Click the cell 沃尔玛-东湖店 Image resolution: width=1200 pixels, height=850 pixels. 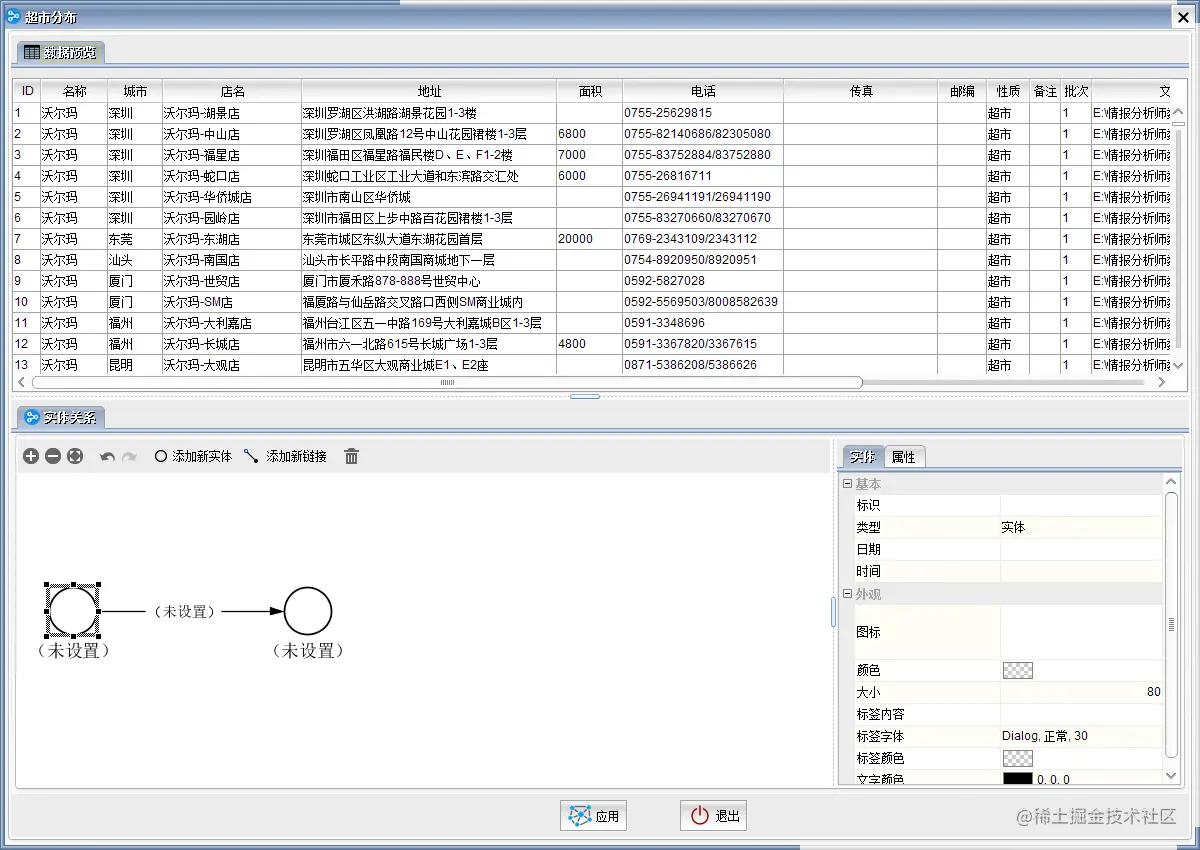click(x=231, y=239)
